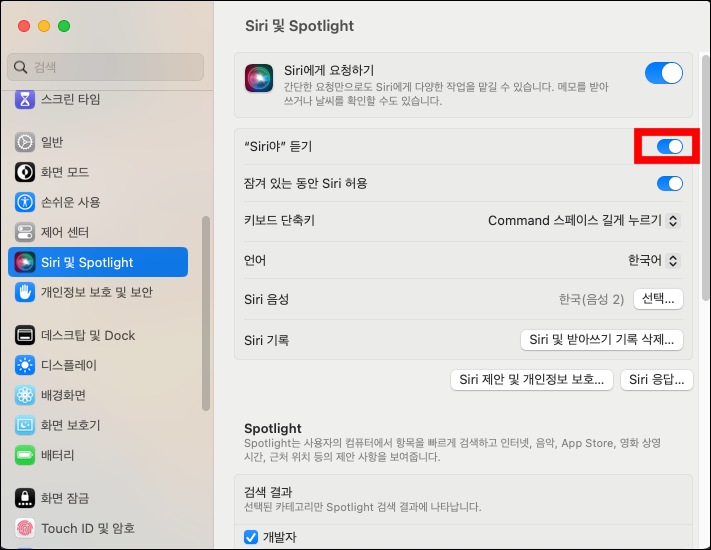Click the 개인정보 보호 hand icon
Image resolution: width=711 pixels, height=550 pixels.
[24, 292]
